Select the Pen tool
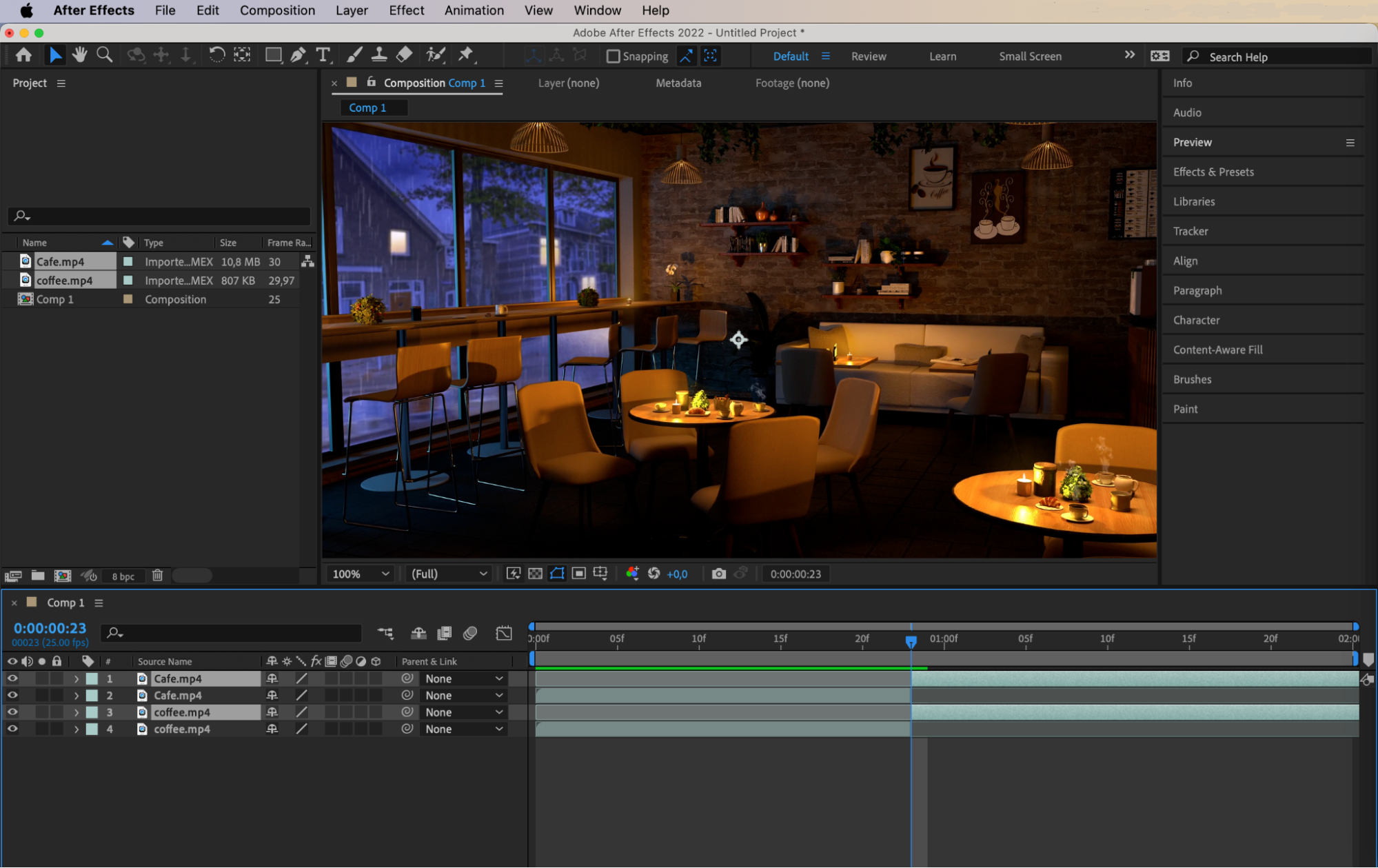 [298, 55]
